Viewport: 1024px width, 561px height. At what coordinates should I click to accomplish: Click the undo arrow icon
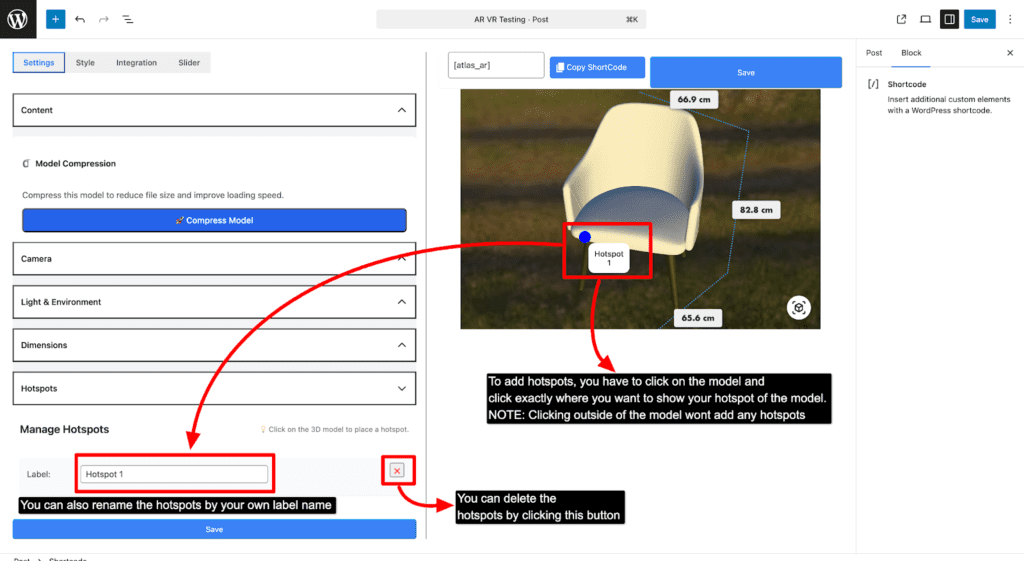[x=80, y=19]
